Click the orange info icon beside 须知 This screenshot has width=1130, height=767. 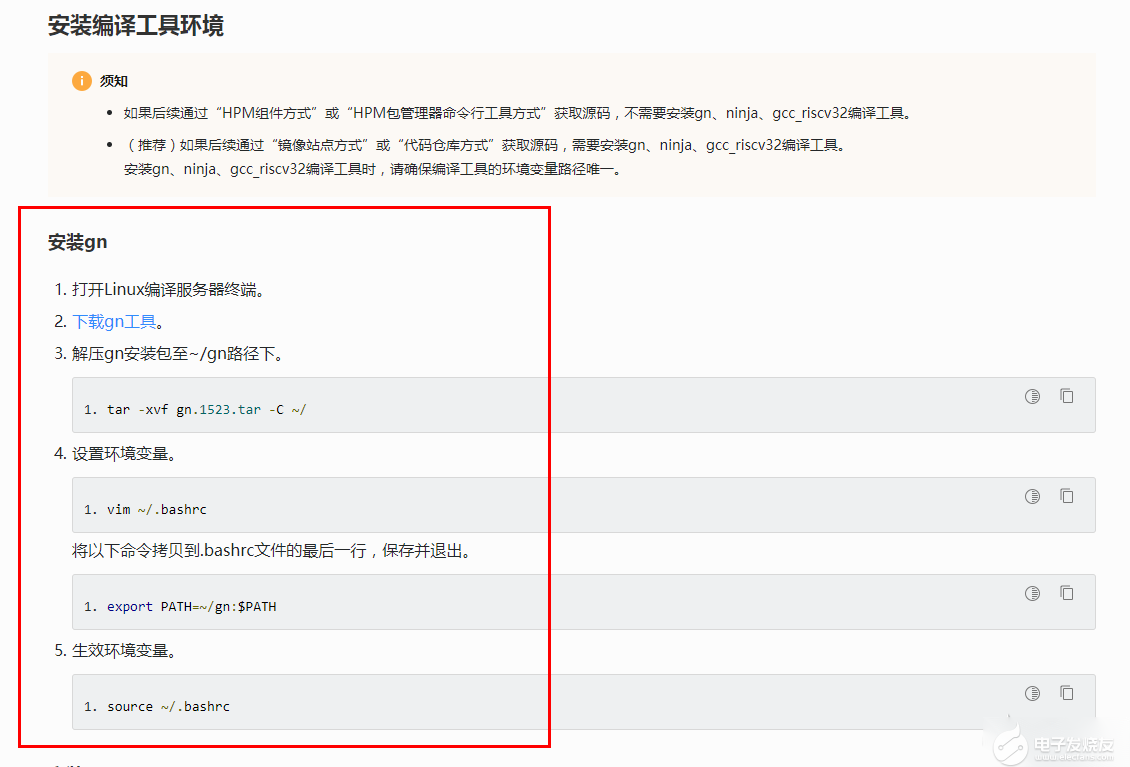tap(81, 81)
